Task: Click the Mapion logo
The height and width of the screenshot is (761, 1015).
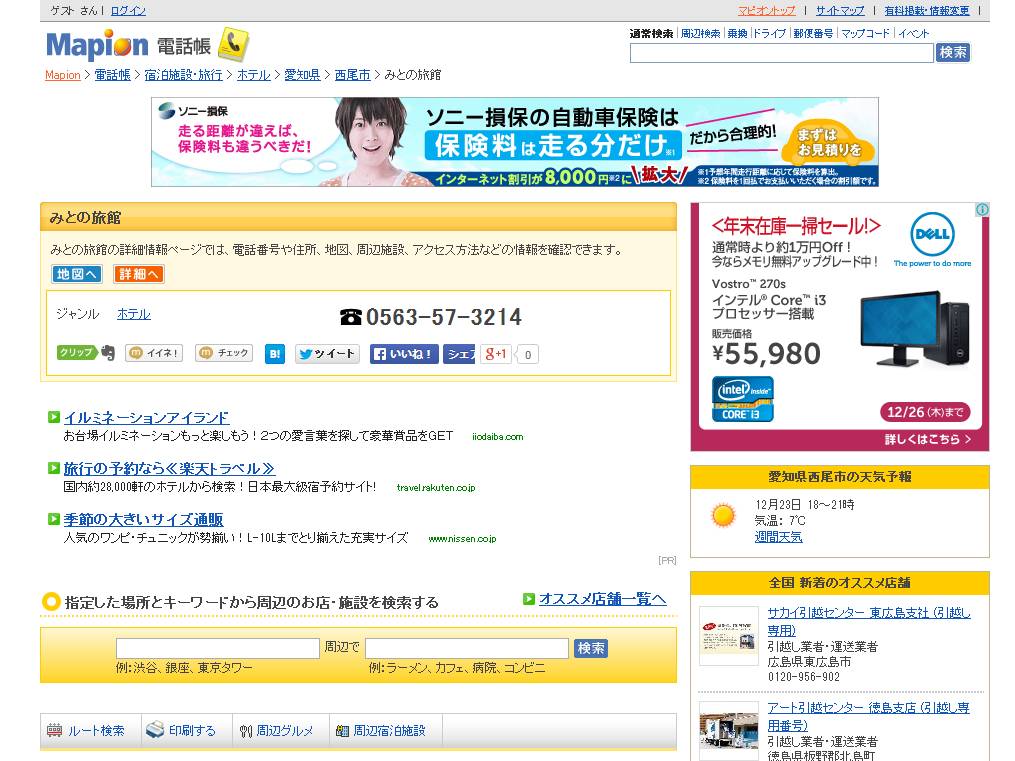Action: [97, 45]
